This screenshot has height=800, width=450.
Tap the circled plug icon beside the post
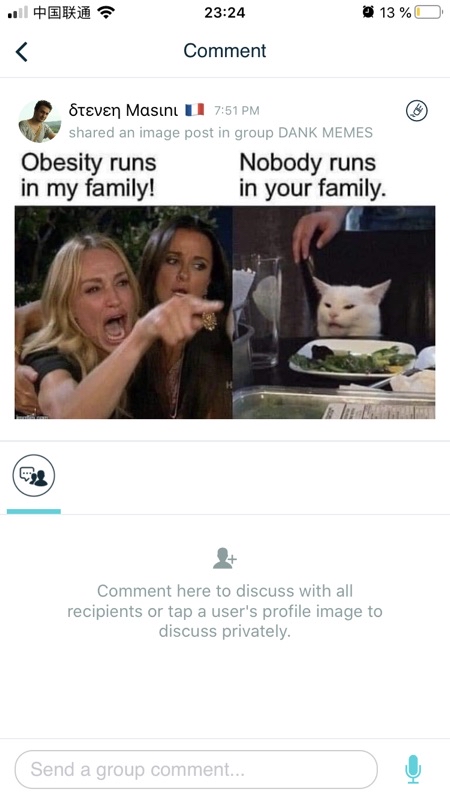417,111
